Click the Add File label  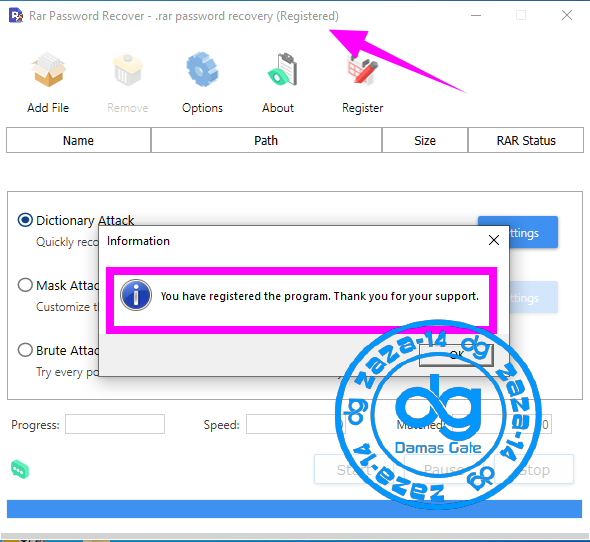coord(48,108)
